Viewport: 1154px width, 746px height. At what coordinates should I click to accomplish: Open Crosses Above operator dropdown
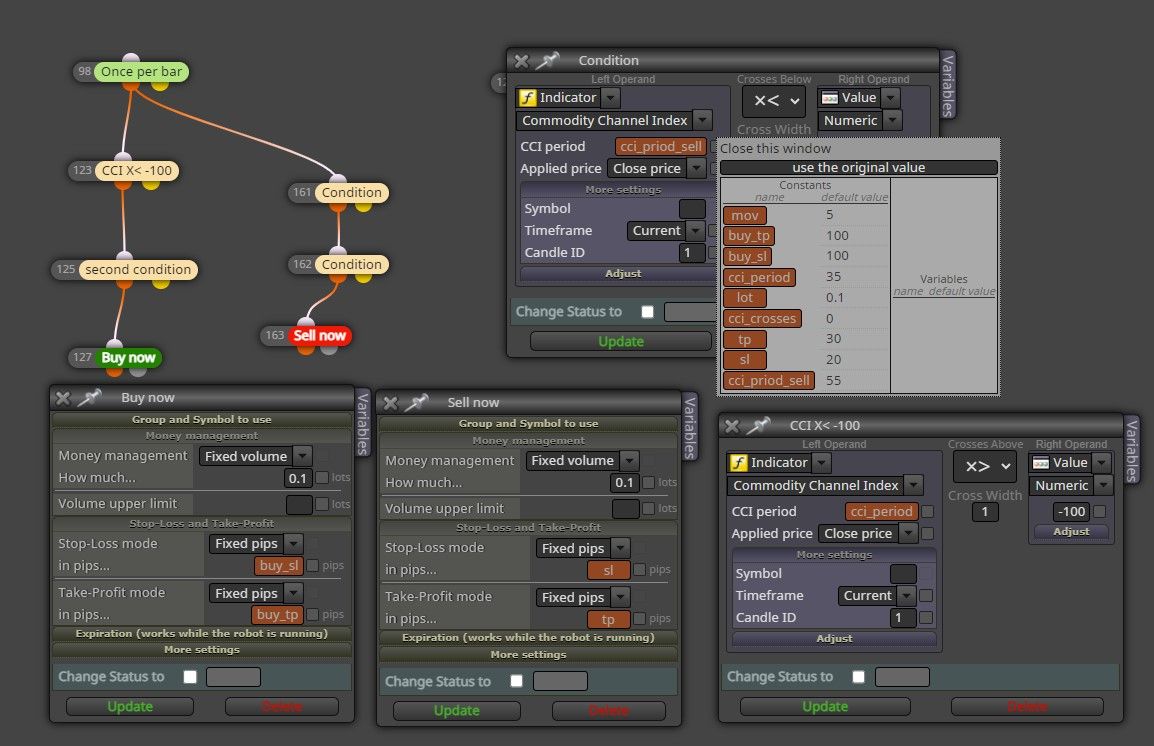(x=985, y=466)
